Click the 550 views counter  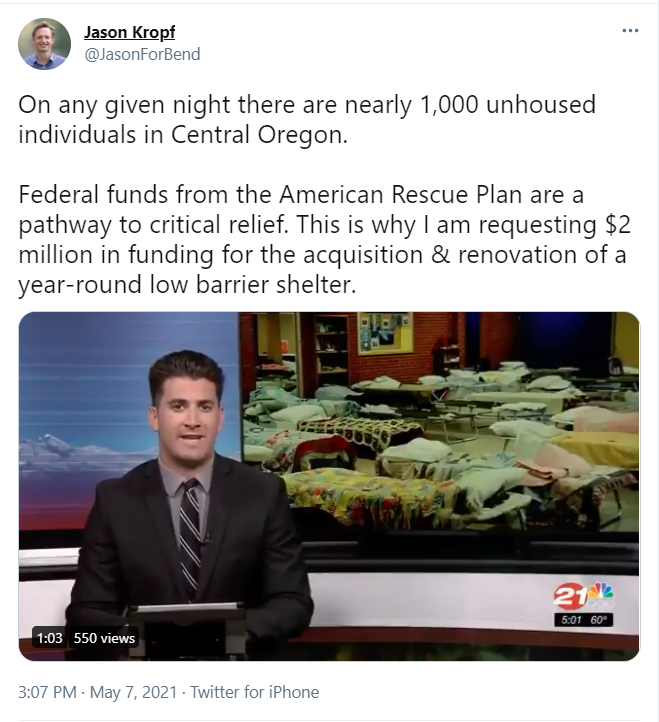[104, 638]
